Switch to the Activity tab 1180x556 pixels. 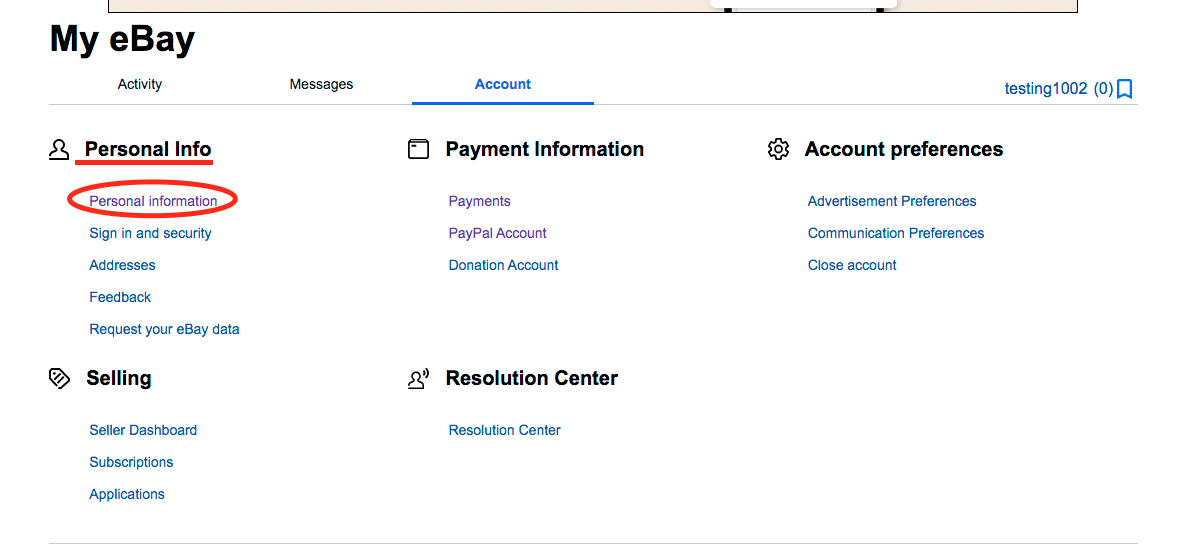pyautogui.click(x=140, y=84)
